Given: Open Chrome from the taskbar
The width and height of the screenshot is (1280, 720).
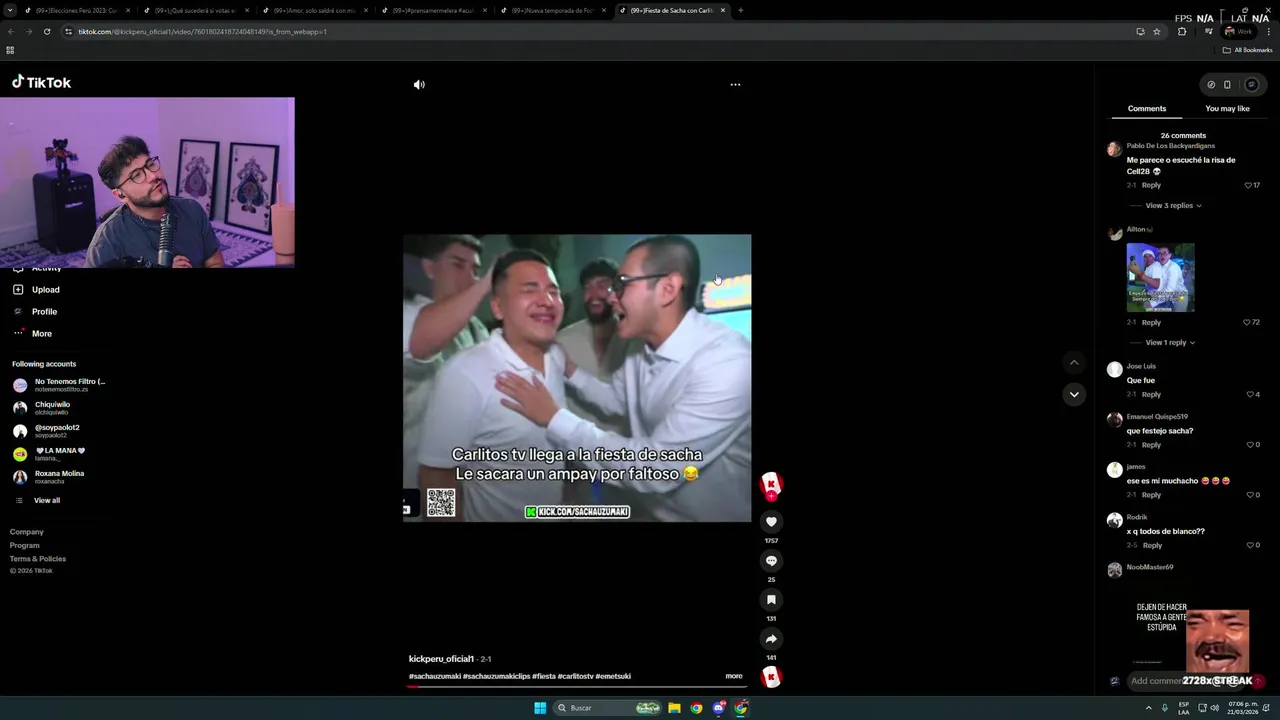Looking at the screenshot, I should click(x=697, y=708).
